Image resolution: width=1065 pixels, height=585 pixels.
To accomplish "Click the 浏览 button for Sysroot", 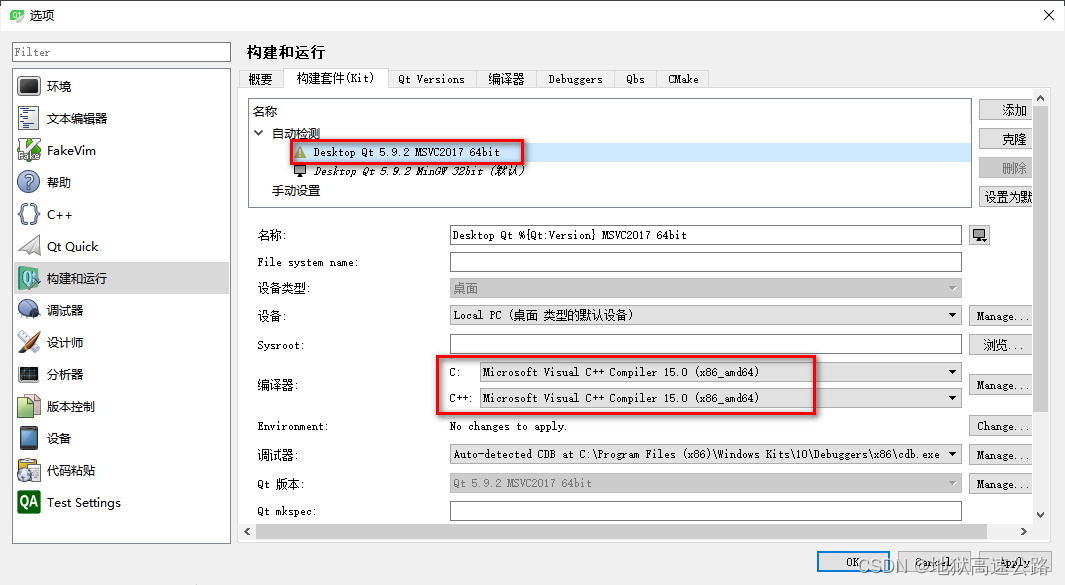I will (x=1000, y=345).
